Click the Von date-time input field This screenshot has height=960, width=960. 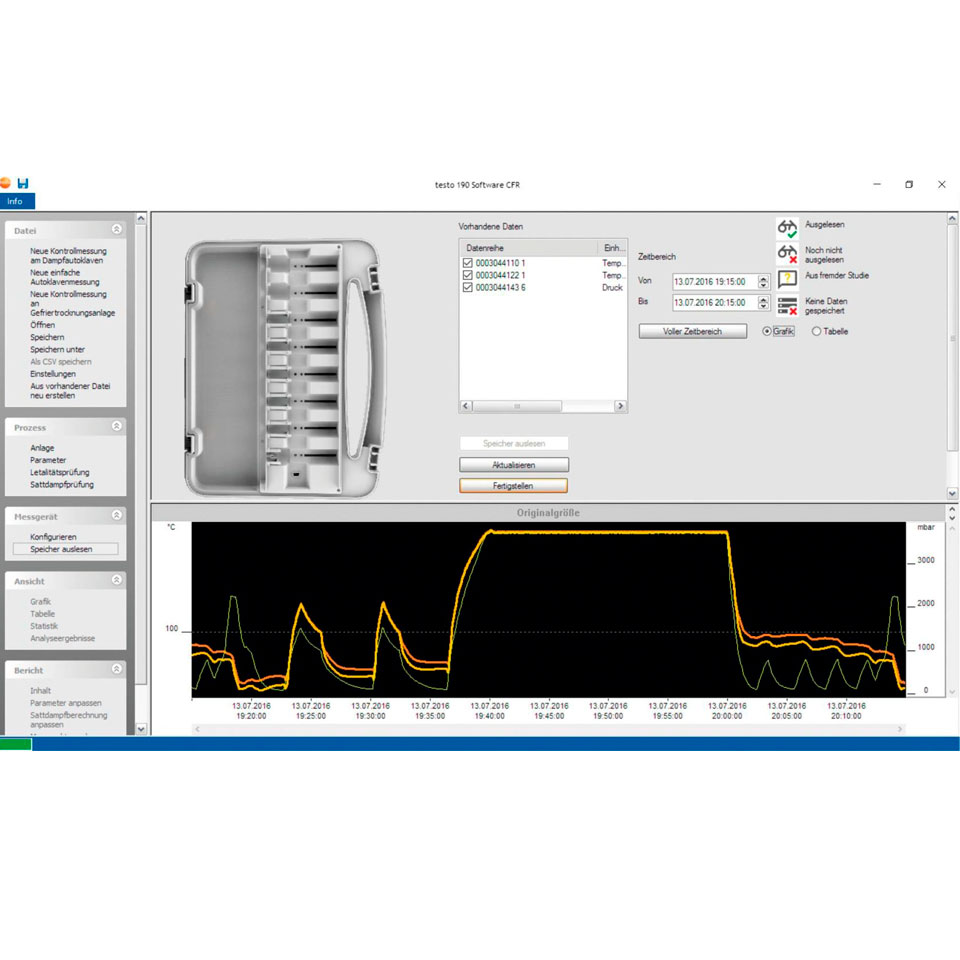coord(714,282)
